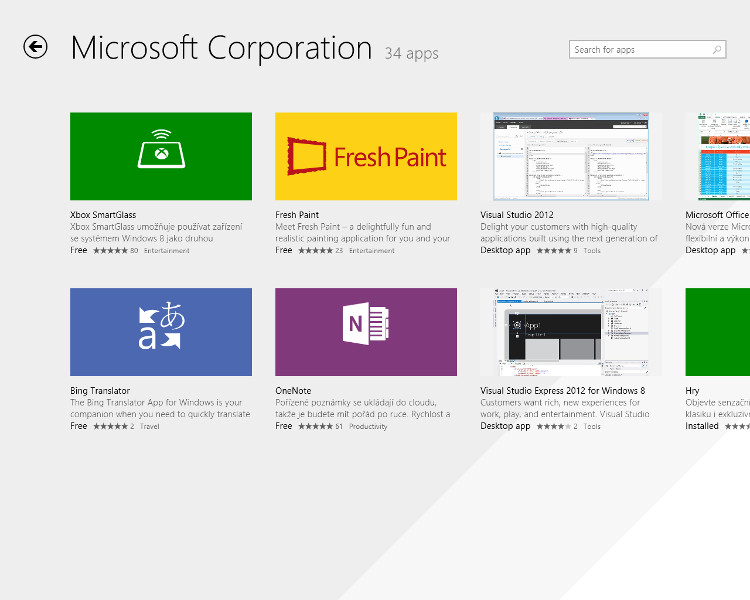Click the star rating under Xbox SmartGlass
Image resolution: width=750 pixels, height=600 pixels.
110,250
